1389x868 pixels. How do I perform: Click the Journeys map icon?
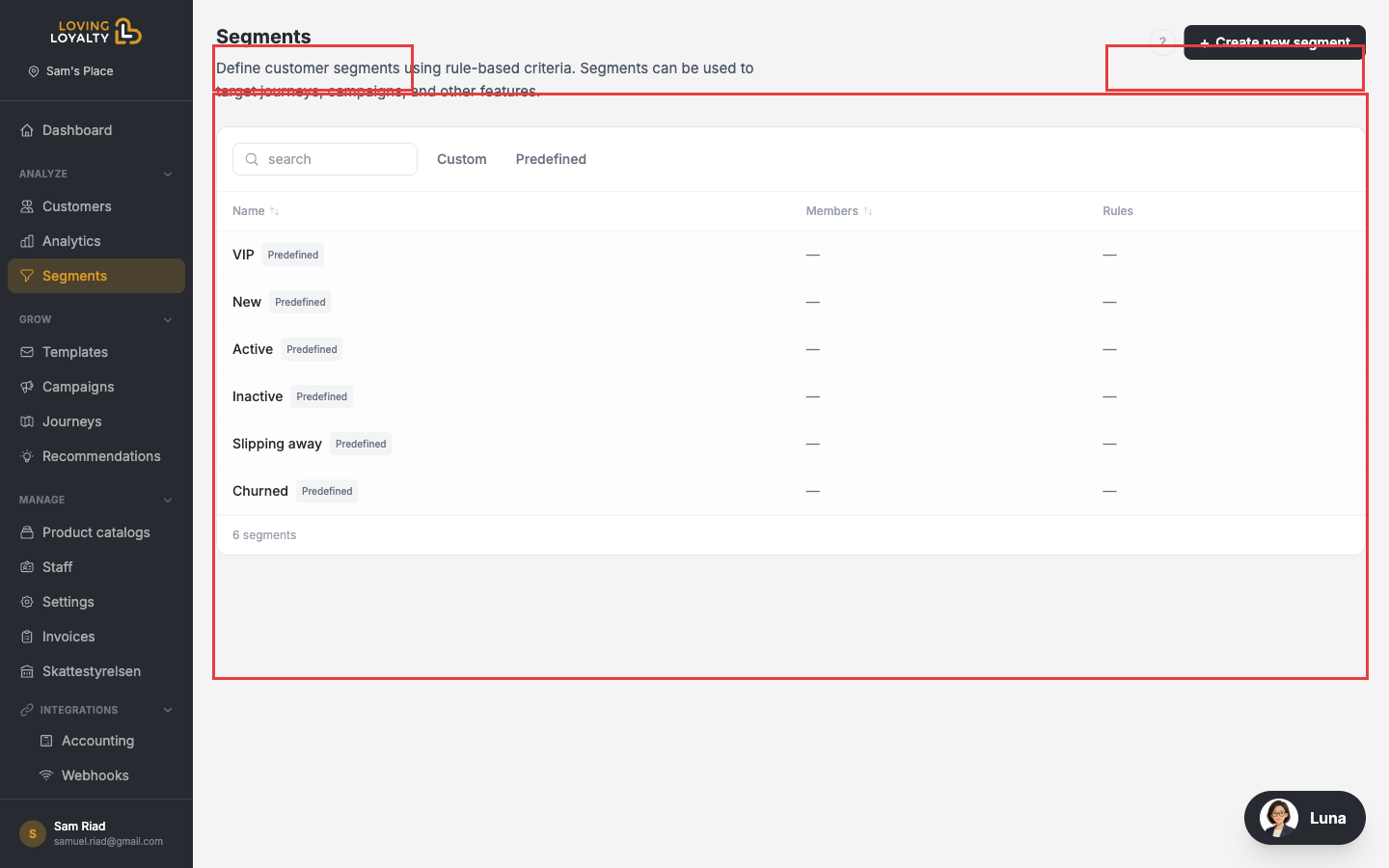click(27, 421)
